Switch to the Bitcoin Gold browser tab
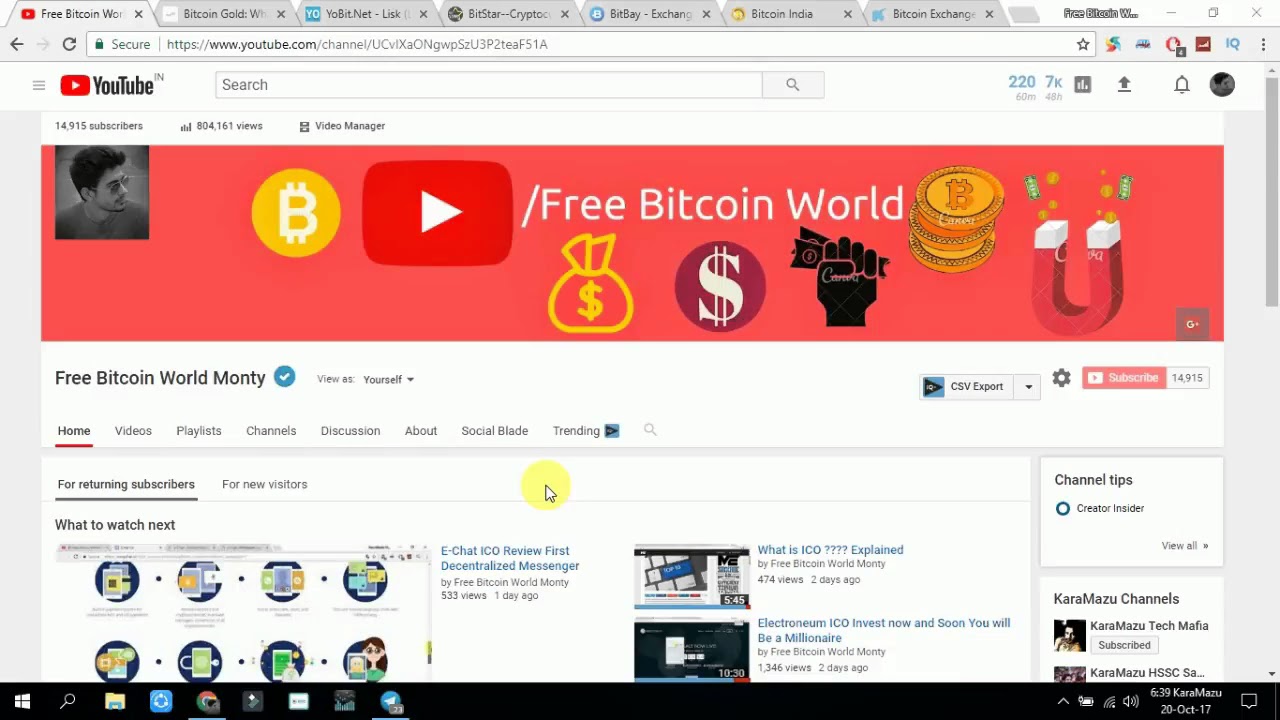 222,14
